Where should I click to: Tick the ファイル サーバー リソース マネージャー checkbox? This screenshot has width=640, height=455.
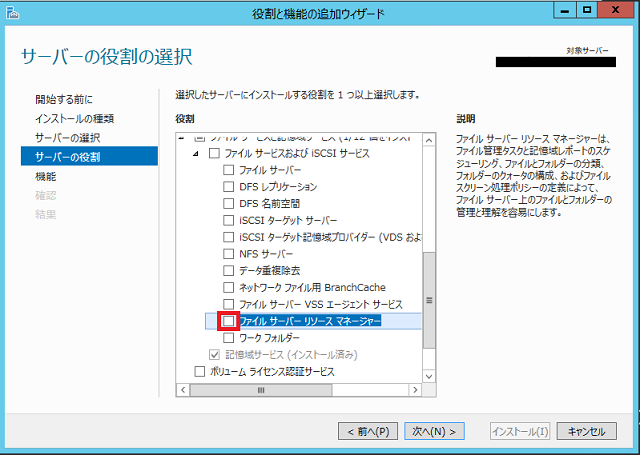(229, 321)
